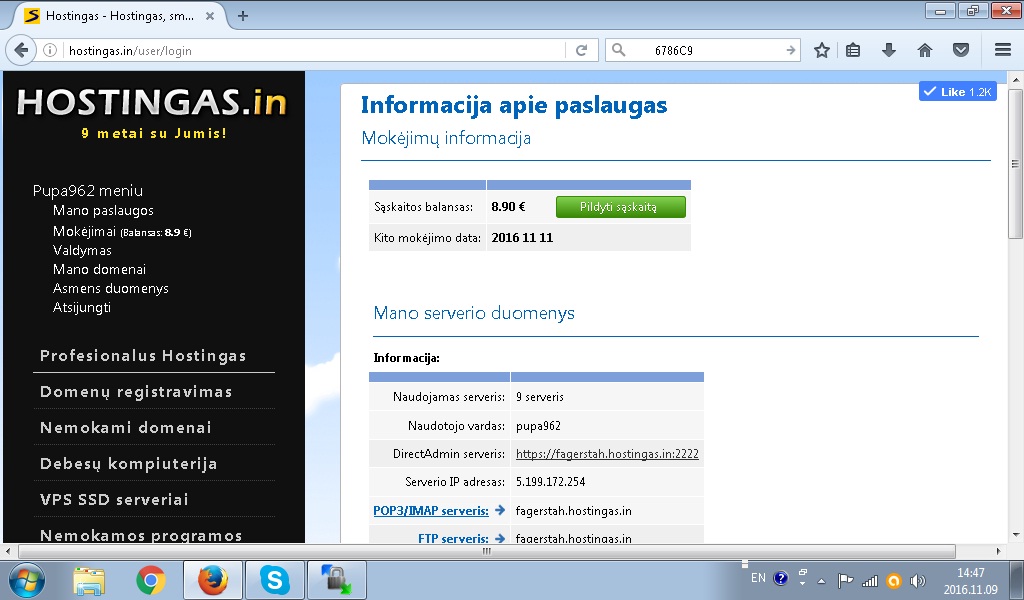
Task: Go to the Firefox home page icon
Action: (x=925, y=50)
